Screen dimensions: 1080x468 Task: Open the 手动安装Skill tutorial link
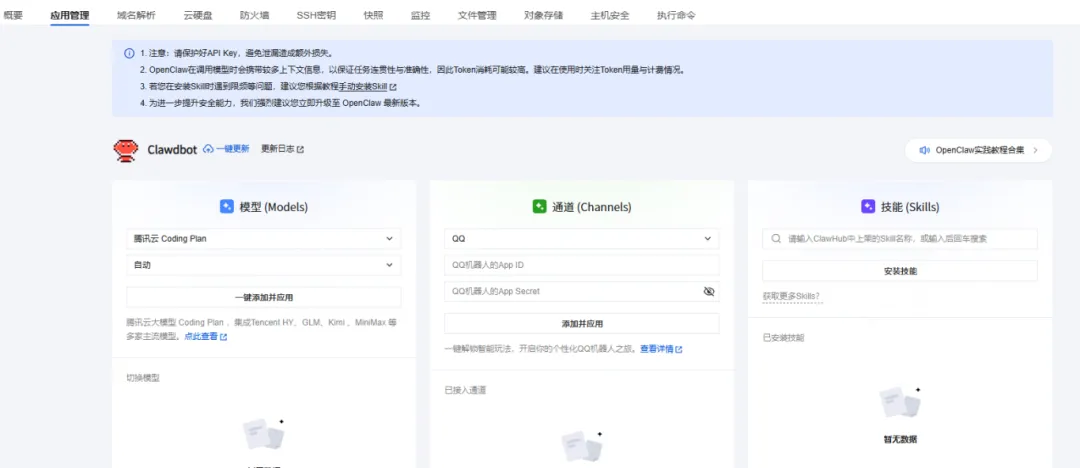click(x=364, y=87)
